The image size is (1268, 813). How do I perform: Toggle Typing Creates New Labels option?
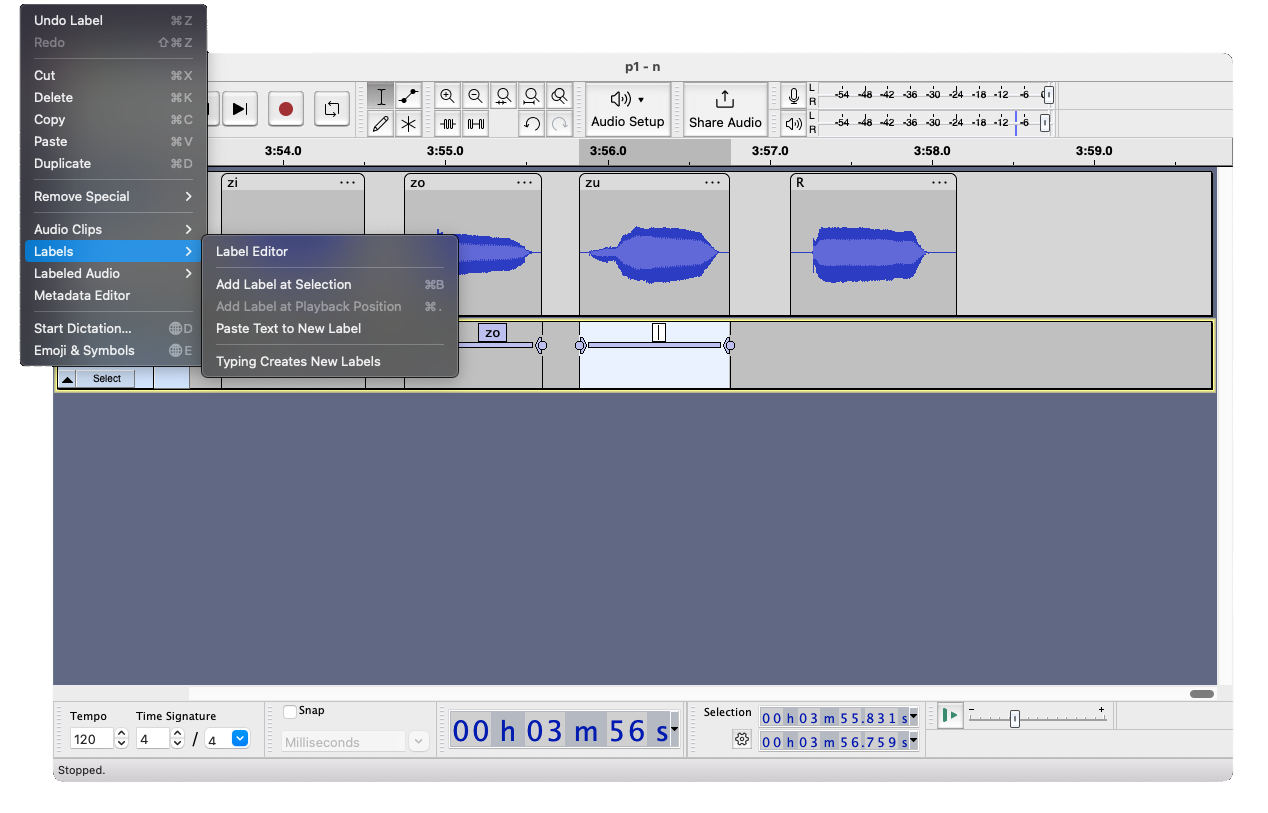(x=330, y=361)
